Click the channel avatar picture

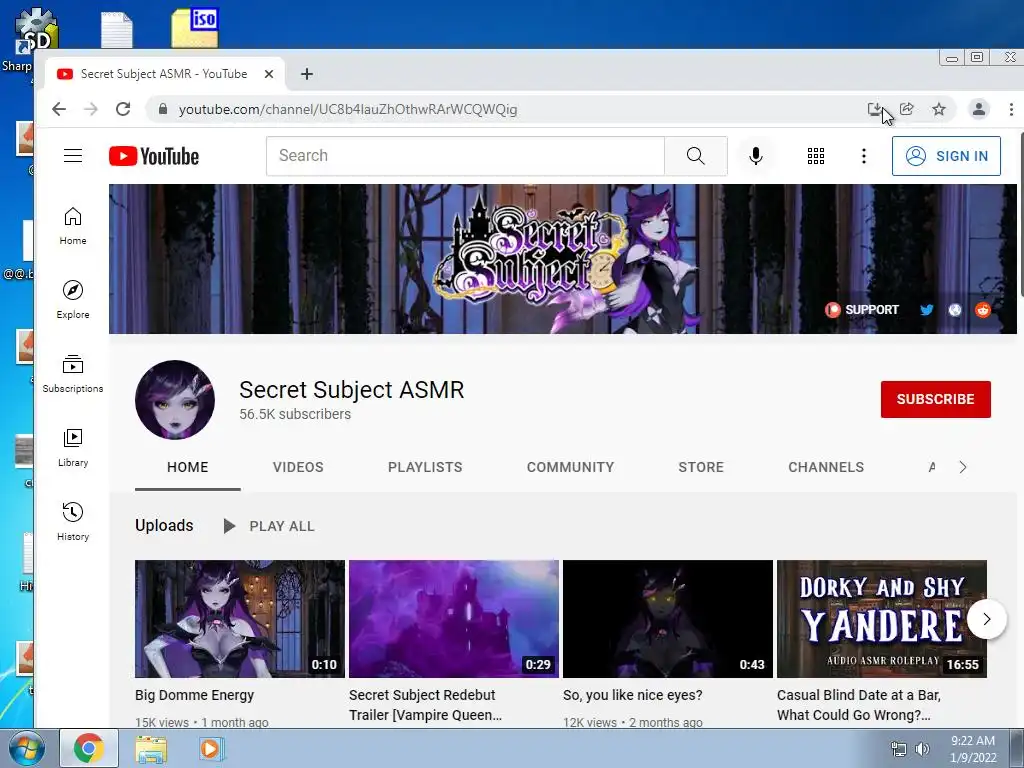[x=175, y=400]
